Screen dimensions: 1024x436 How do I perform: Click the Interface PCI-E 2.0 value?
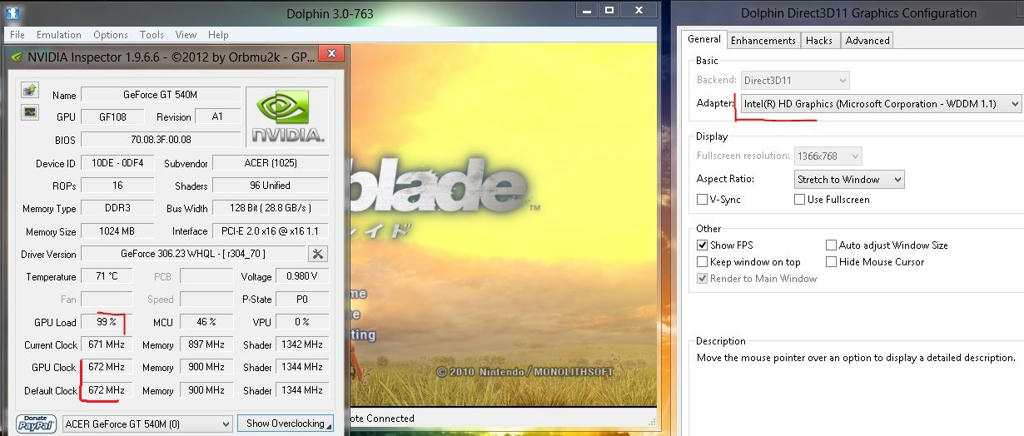[x=270, y=231]
